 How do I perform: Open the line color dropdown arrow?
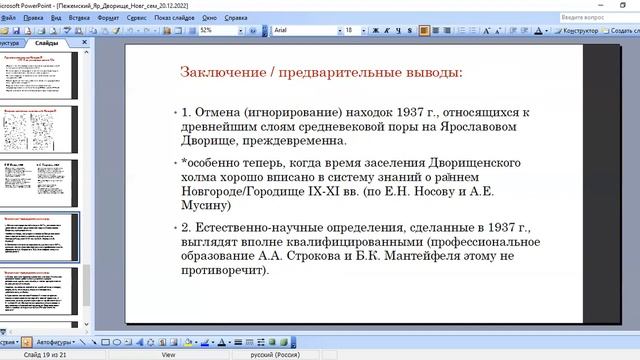213,342
